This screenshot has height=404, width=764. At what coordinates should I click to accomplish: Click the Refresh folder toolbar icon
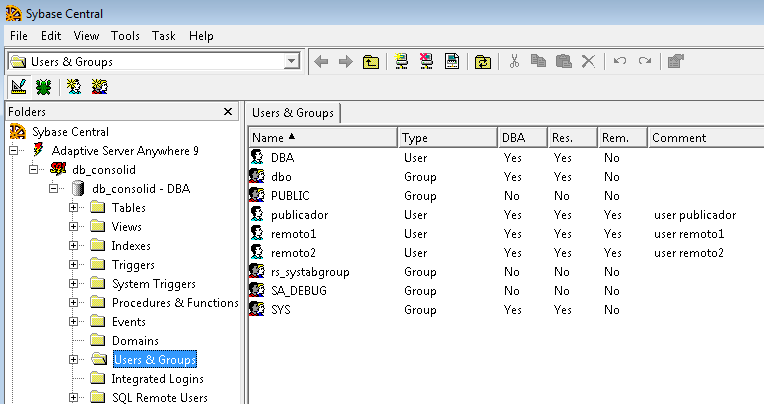(x=483, y=61)
